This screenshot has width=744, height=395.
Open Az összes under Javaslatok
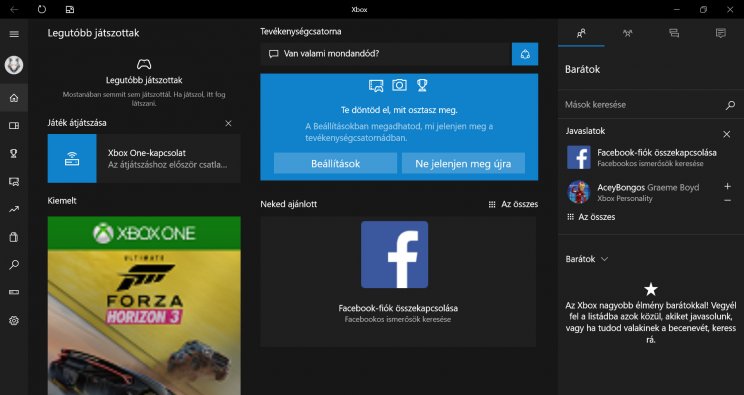click(x=591, y=217)
